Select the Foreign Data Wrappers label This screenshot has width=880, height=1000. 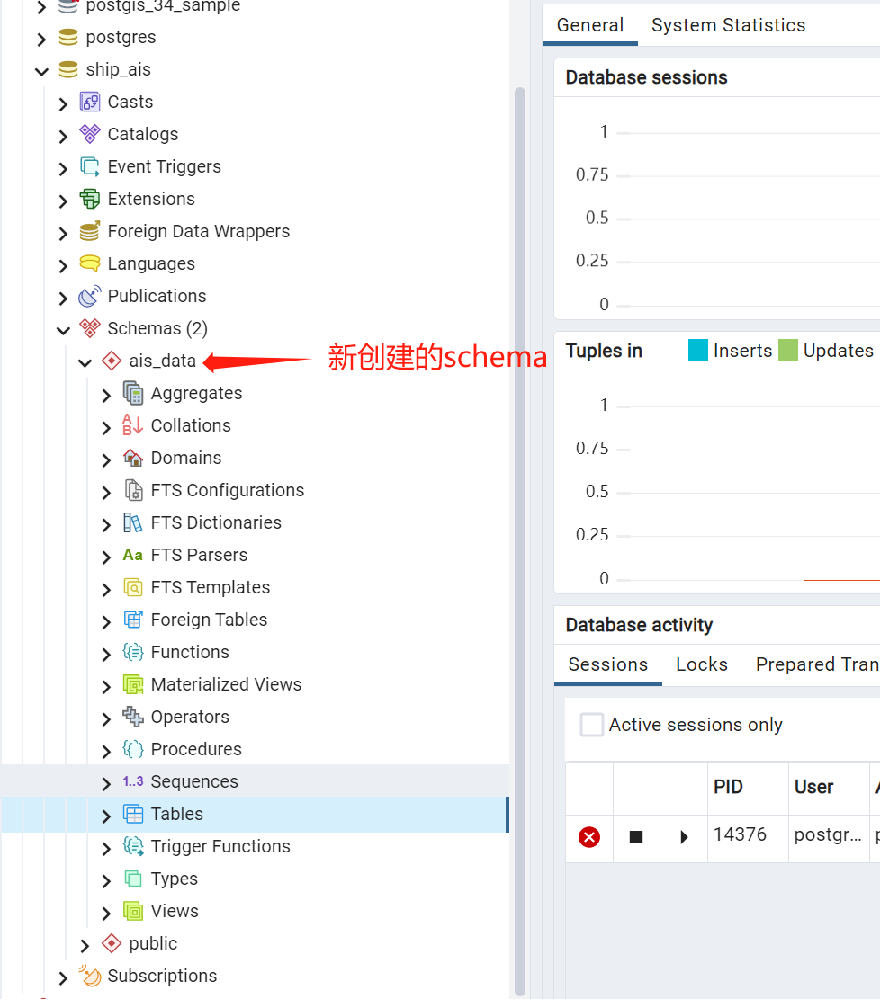tap(198, 232)
